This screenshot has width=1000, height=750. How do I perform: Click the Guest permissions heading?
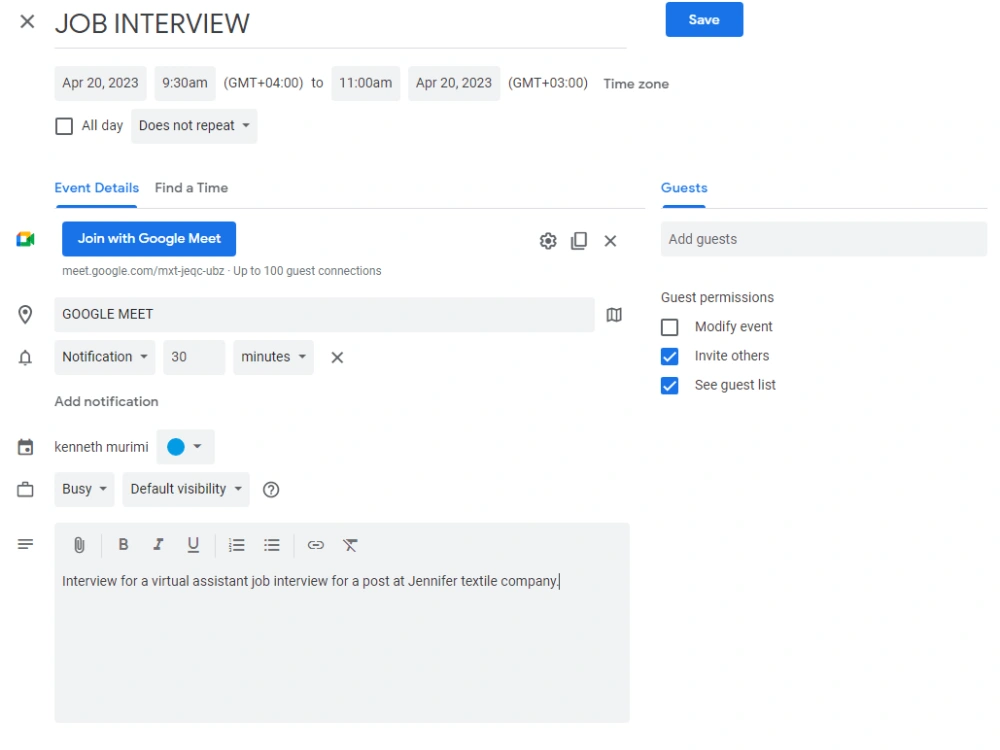[717, 298]
